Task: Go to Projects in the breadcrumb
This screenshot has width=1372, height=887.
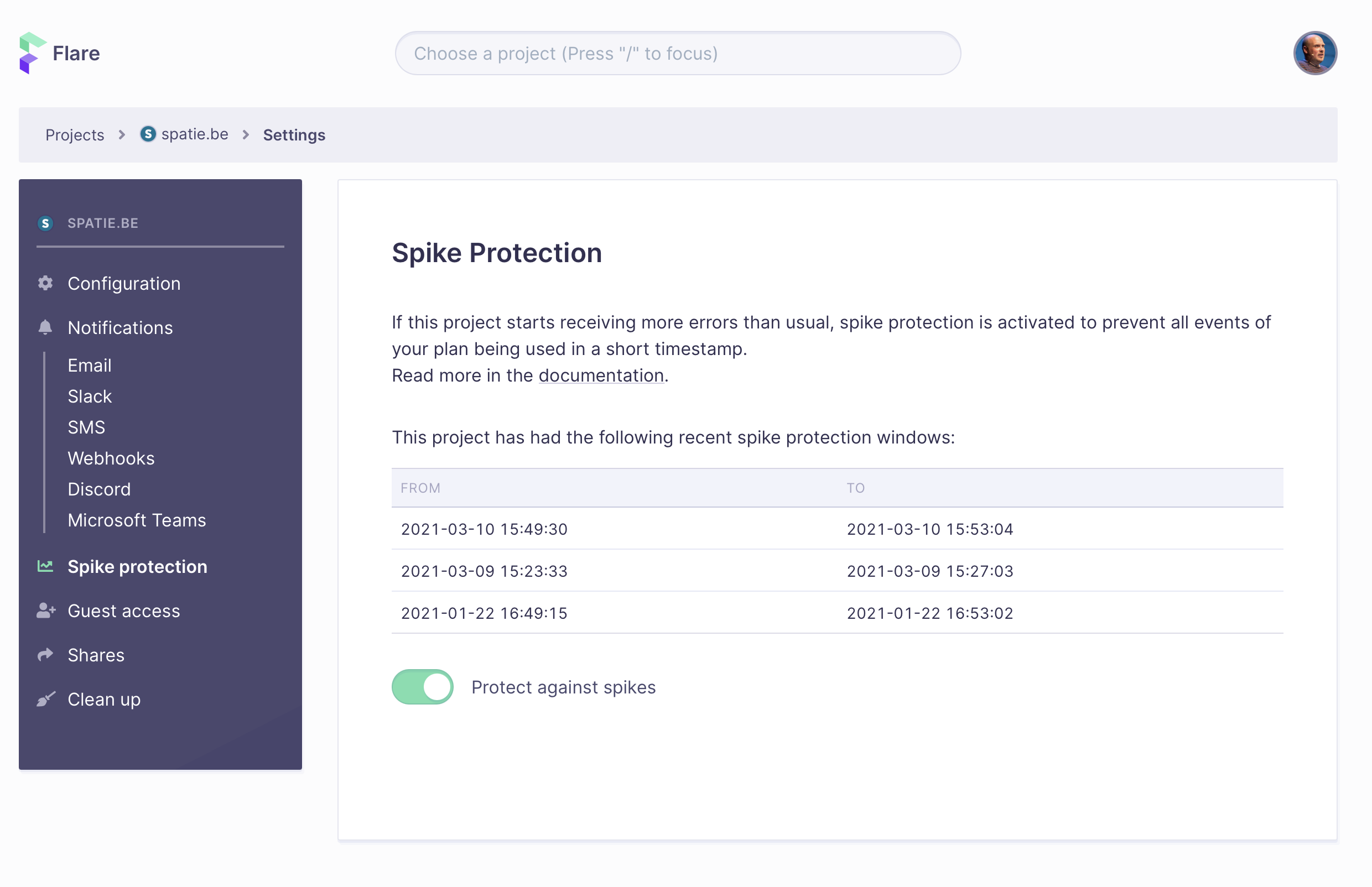Action: pos(75,135)
